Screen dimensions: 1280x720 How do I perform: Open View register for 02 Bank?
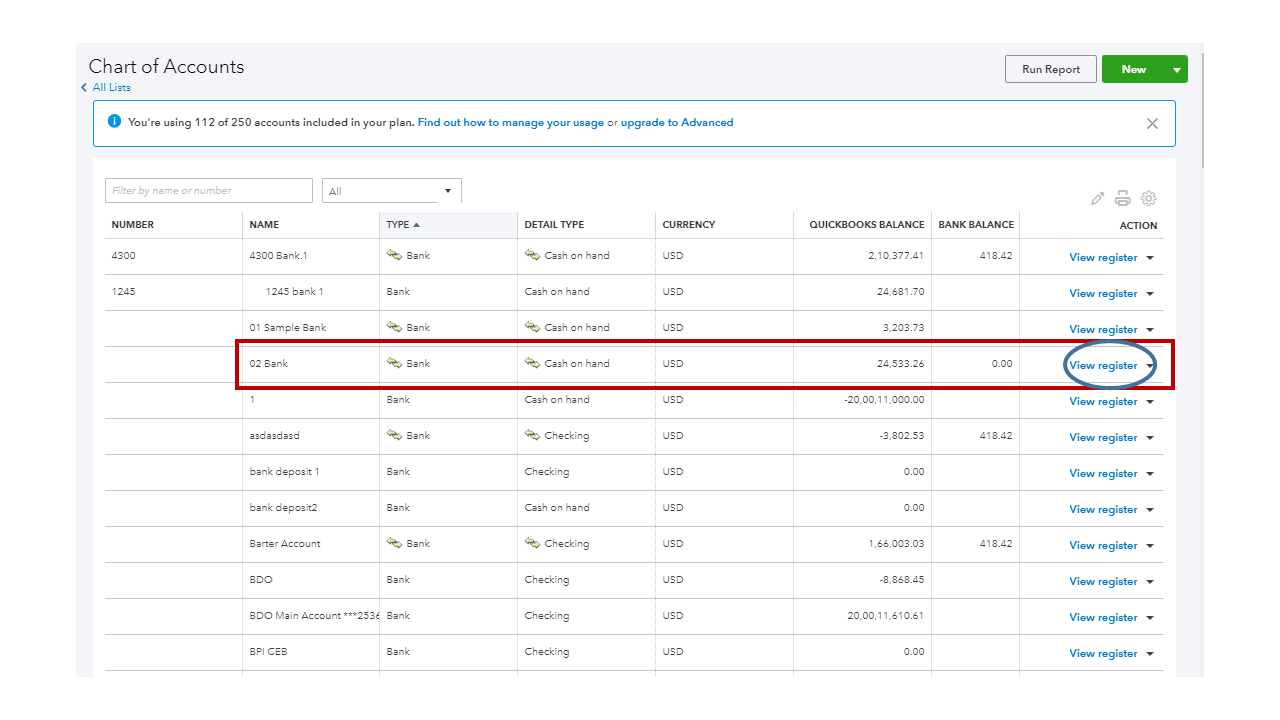1103,366
